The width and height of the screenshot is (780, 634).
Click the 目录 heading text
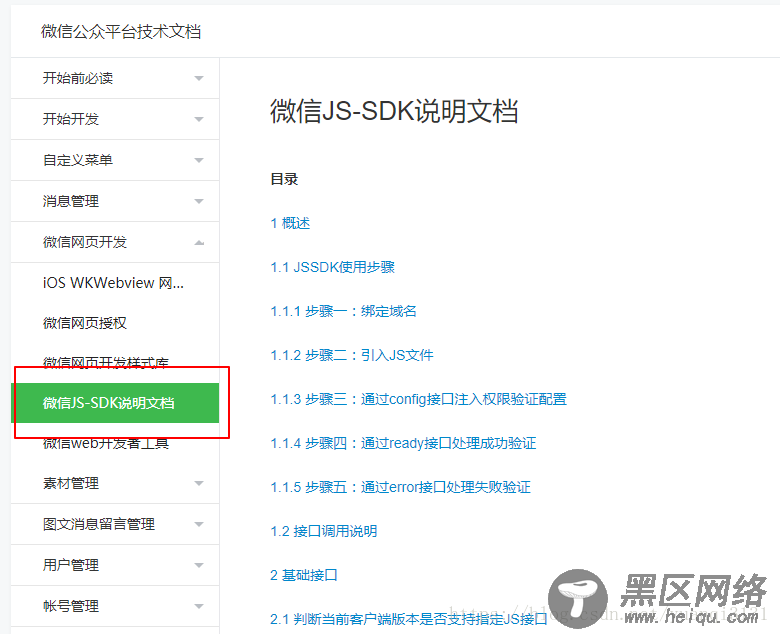pos(284,179)
